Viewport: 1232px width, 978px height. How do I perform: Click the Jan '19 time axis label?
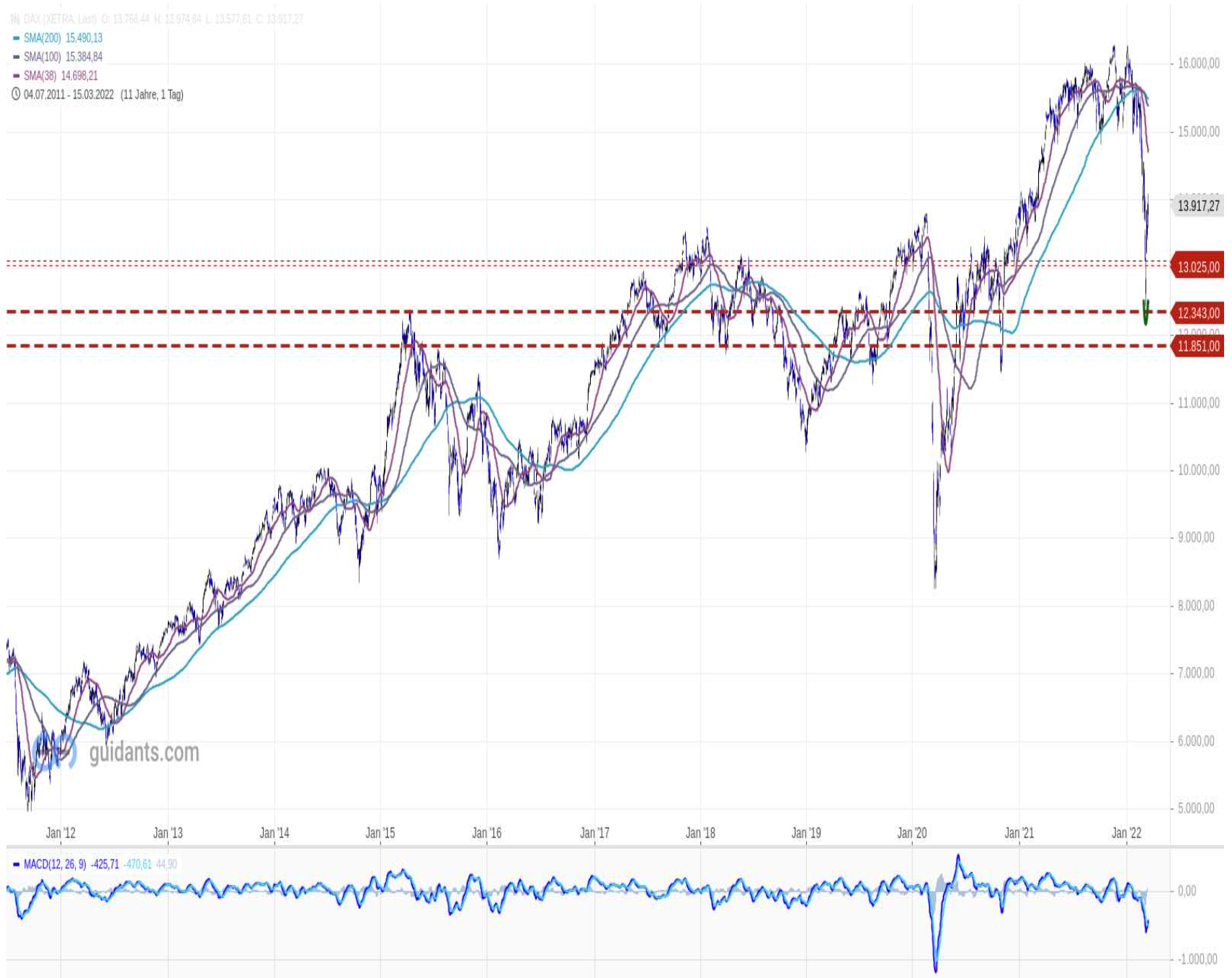pyautogui.click(x=806, y=833)
